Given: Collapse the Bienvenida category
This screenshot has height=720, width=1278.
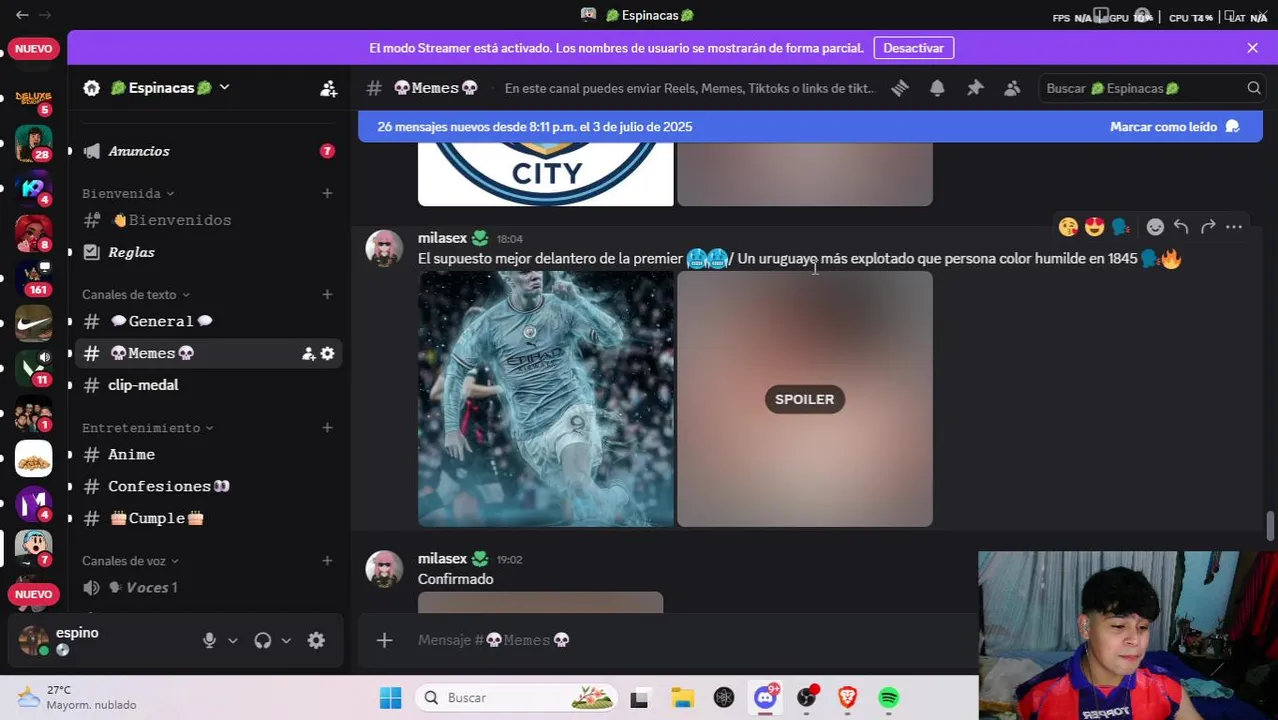Looking at the screenshot, I should click(x=128, y=193).
